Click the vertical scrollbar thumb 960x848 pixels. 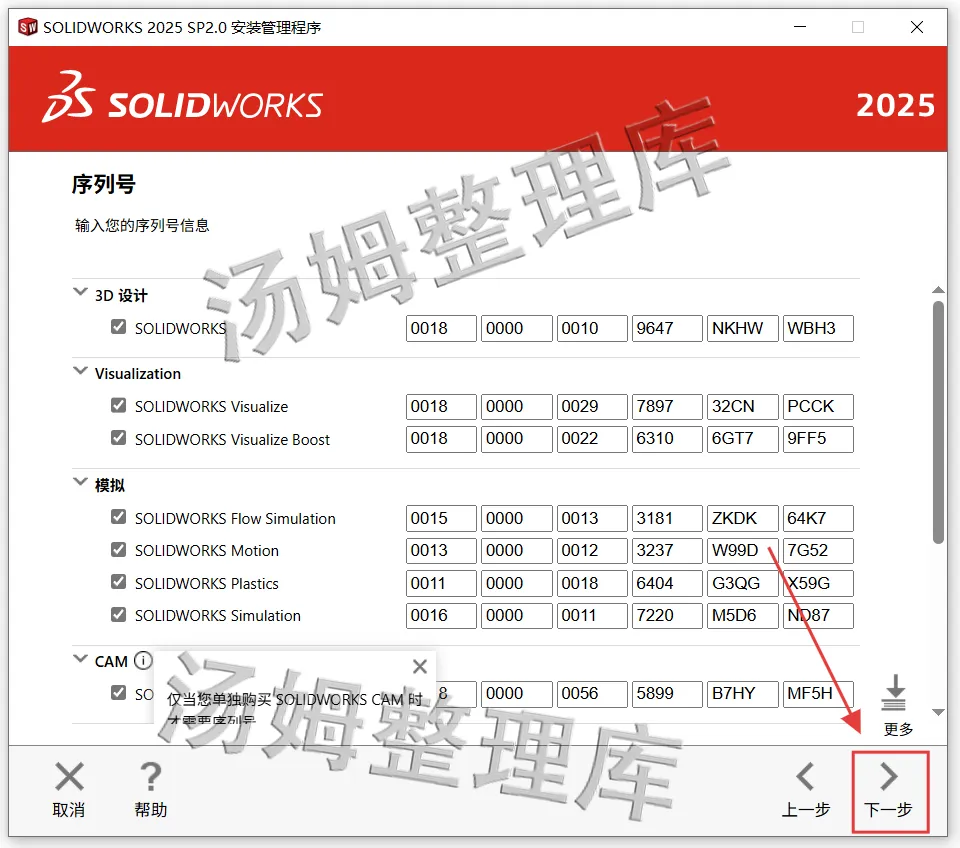pos(938,422)
